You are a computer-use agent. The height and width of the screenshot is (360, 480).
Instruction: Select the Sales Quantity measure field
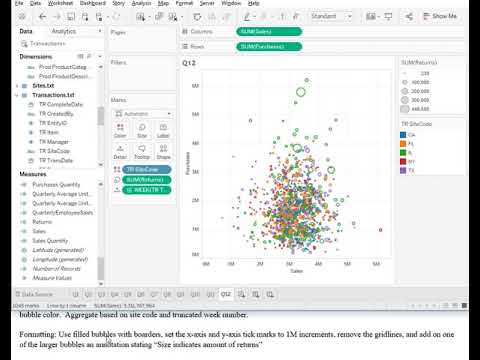pyautogui.click(x=50, y=241)
